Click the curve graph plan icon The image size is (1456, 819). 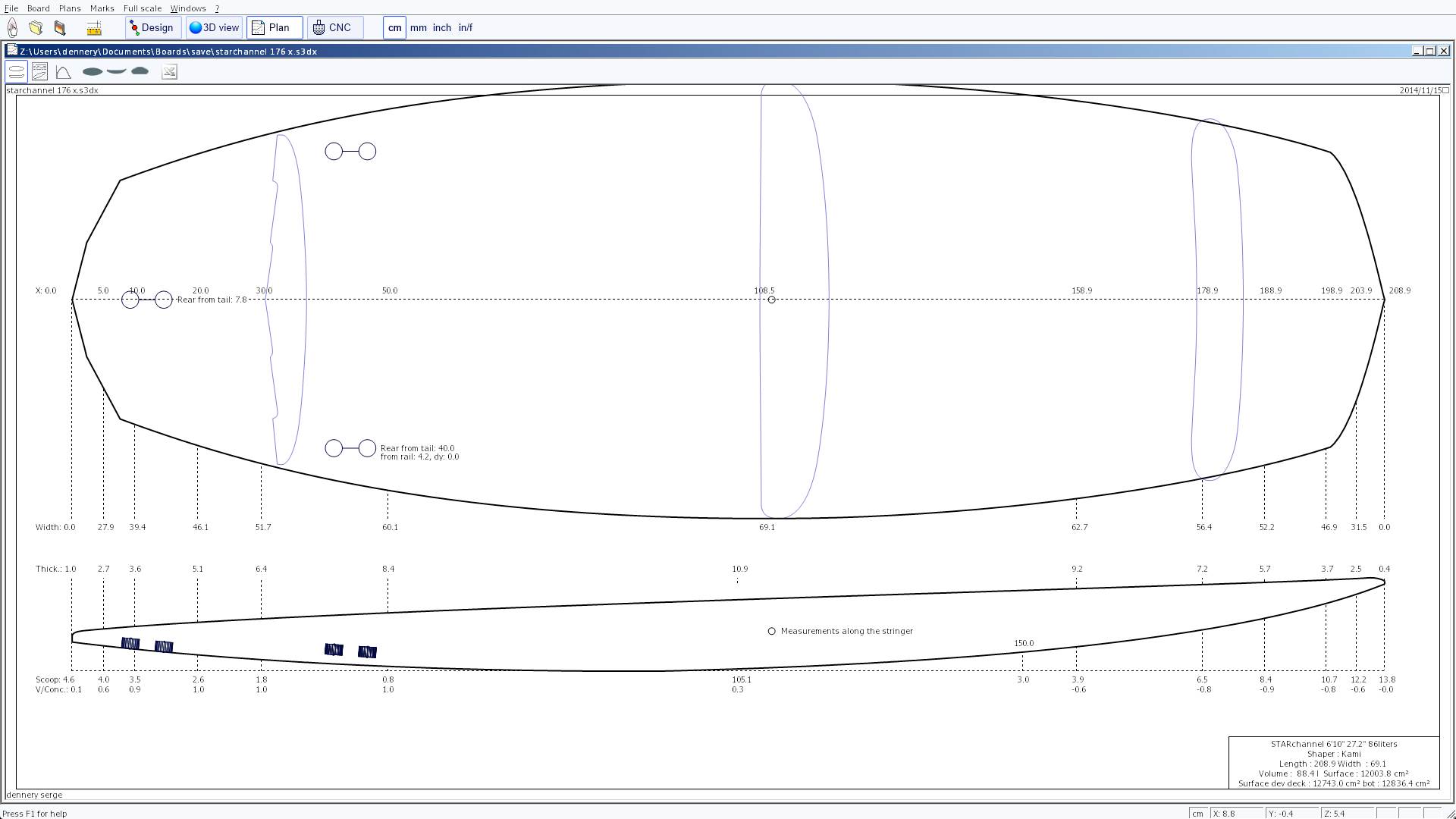click(64, 72)
